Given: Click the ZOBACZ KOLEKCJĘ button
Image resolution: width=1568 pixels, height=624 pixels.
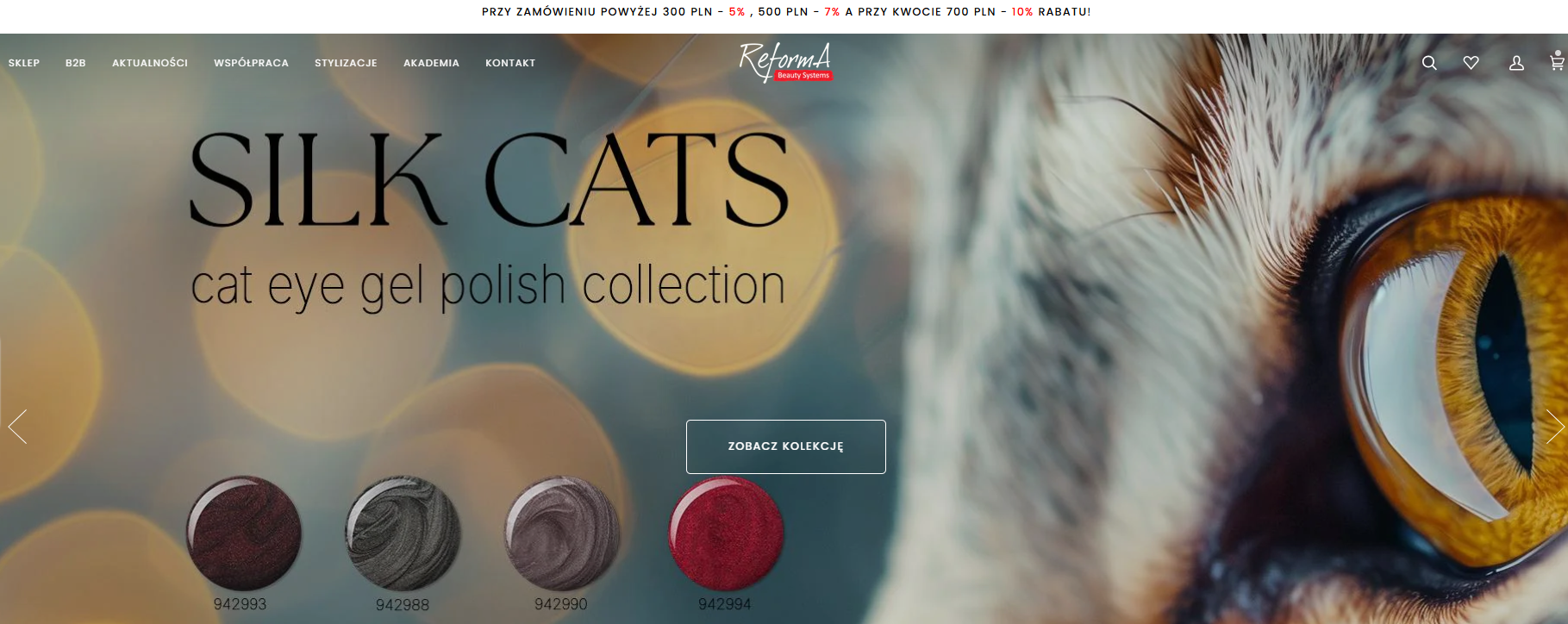Looking at the screenshot, I should pyautogui.click(x=786, y=446).
